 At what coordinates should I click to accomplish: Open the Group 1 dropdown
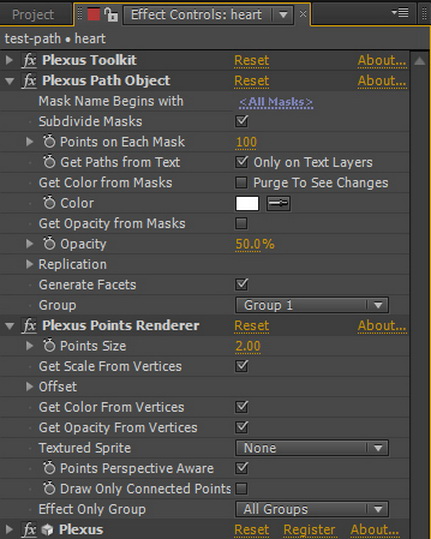(312, 305)
